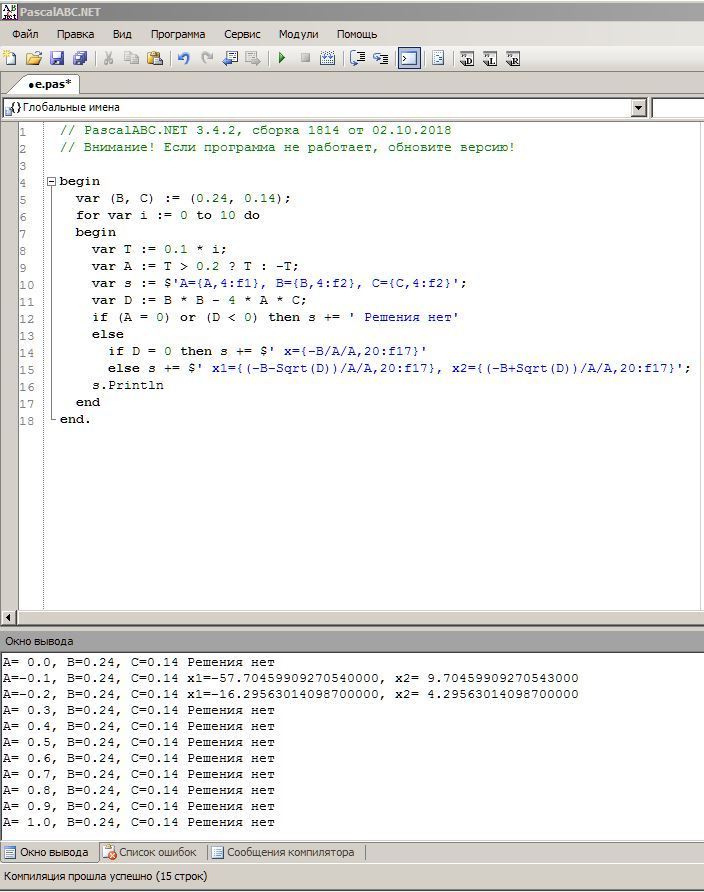
Task: Save all files with the multi-disk icon
Action: [x=80, y=58]
